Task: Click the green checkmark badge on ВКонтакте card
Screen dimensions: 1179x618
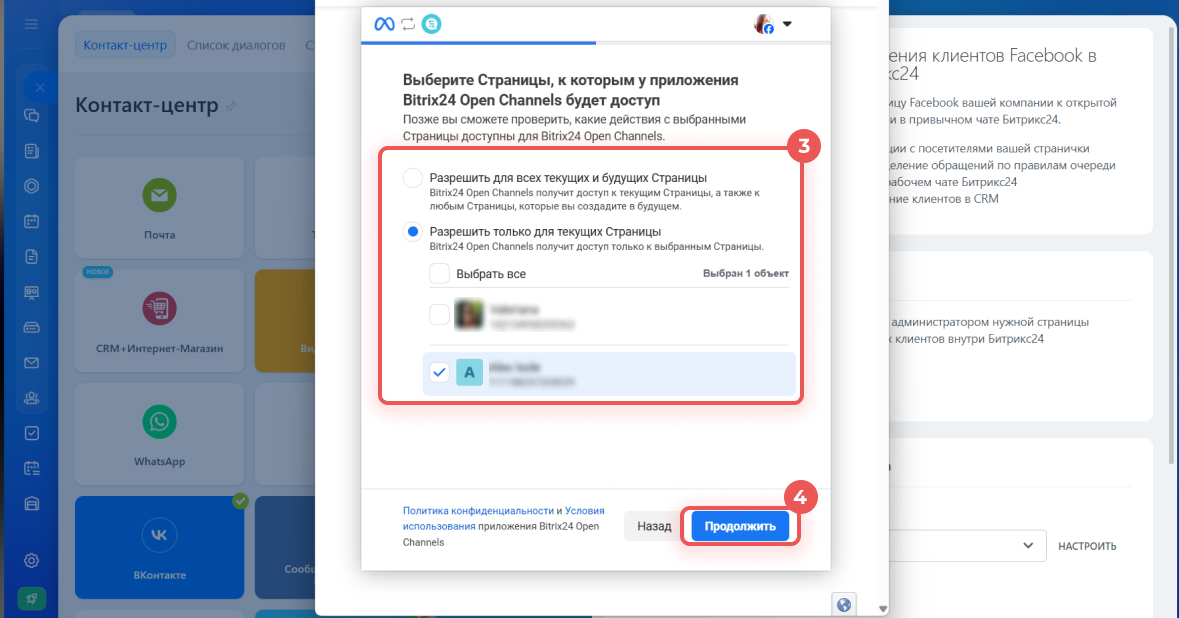Action: point(241,501)
